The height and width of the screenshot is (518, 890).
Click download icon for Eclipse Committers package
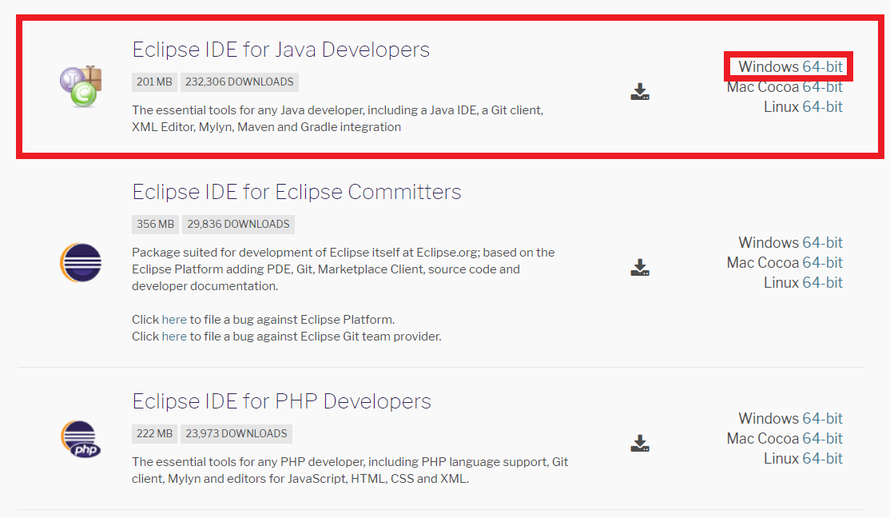640,268
